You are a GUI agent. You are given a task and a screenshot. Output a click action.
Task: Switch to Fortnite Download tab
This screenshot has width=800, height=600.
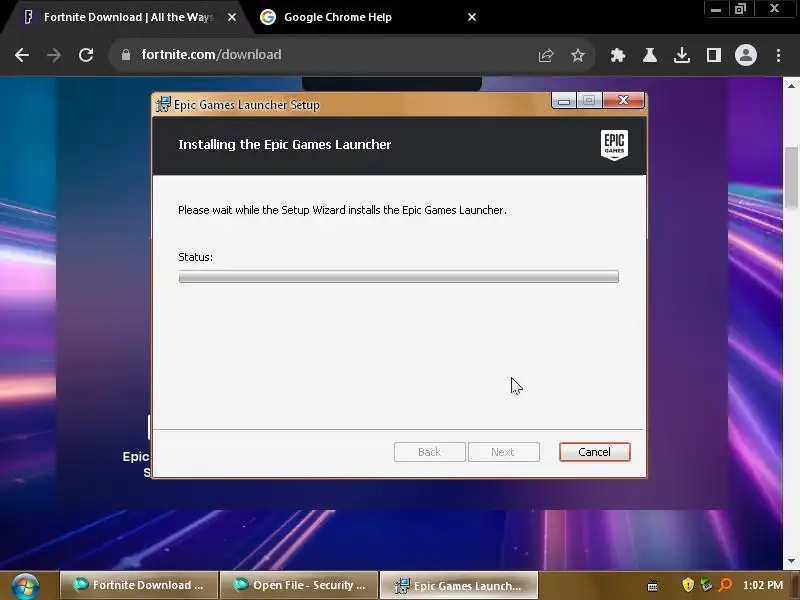(x=128, y=17)
